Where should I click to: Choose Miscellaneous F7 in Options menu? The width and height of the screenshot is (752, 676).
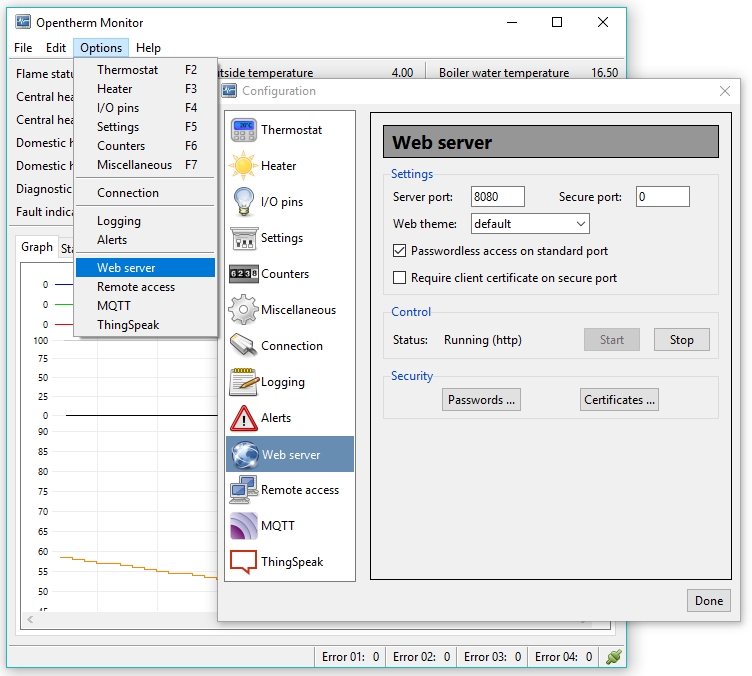[145, 164]
